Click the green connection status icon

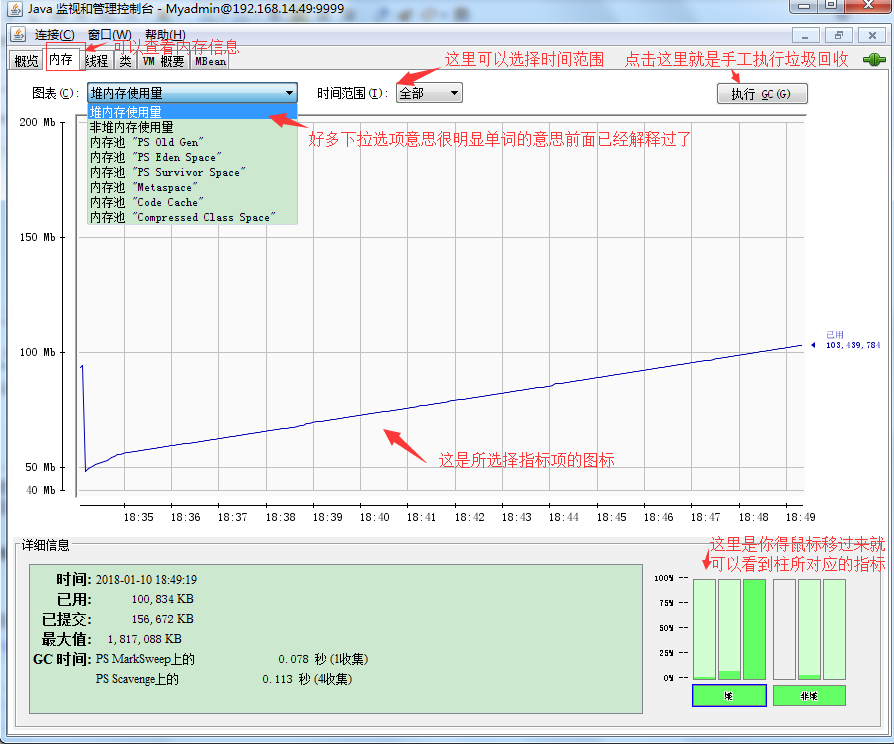pyautogui.click(x=874, y=60)
